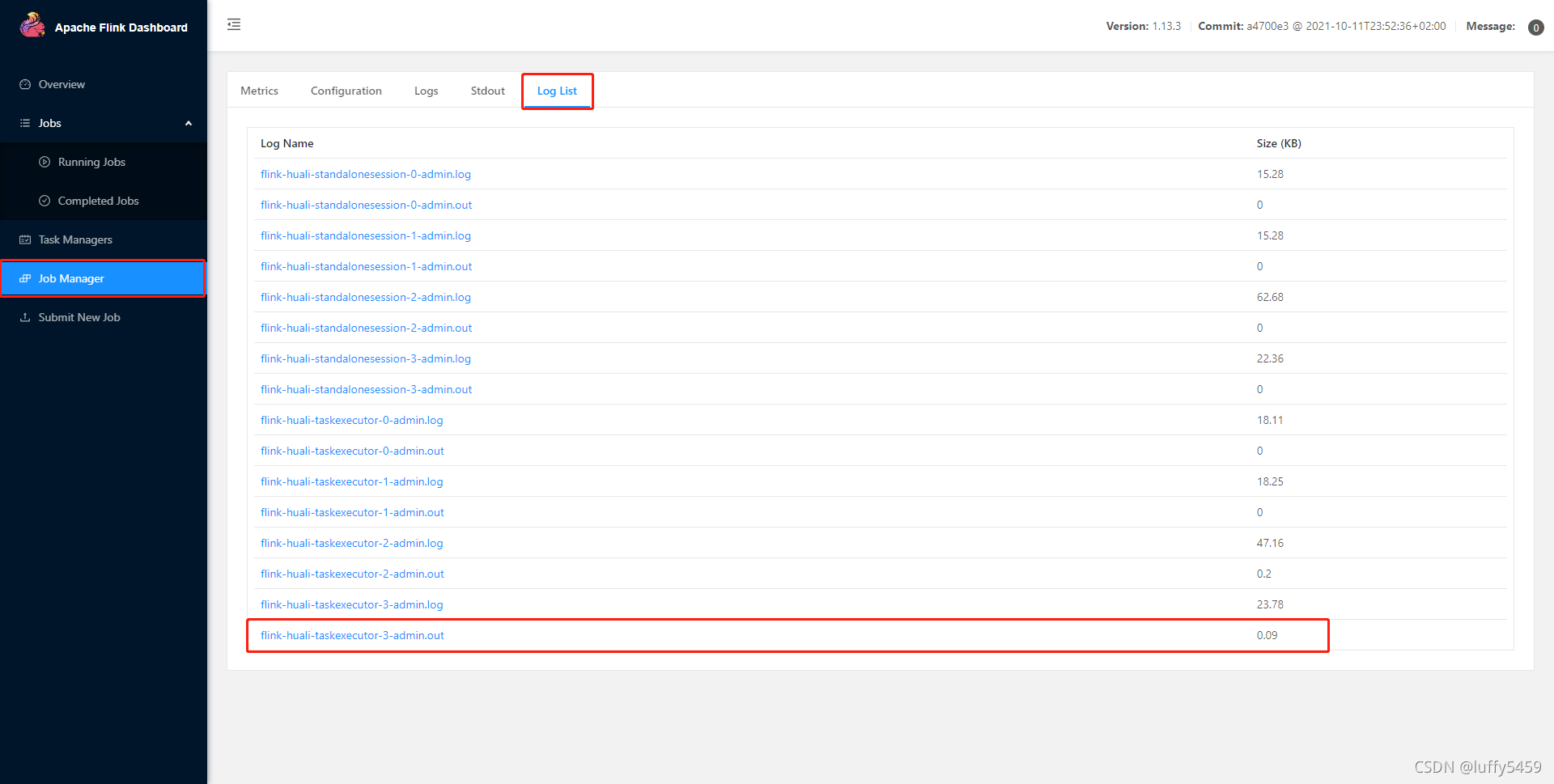The image size is (1554, 784).
Task: Open flink-huali-standalonesession-0-admin.out
Action: 366,205
